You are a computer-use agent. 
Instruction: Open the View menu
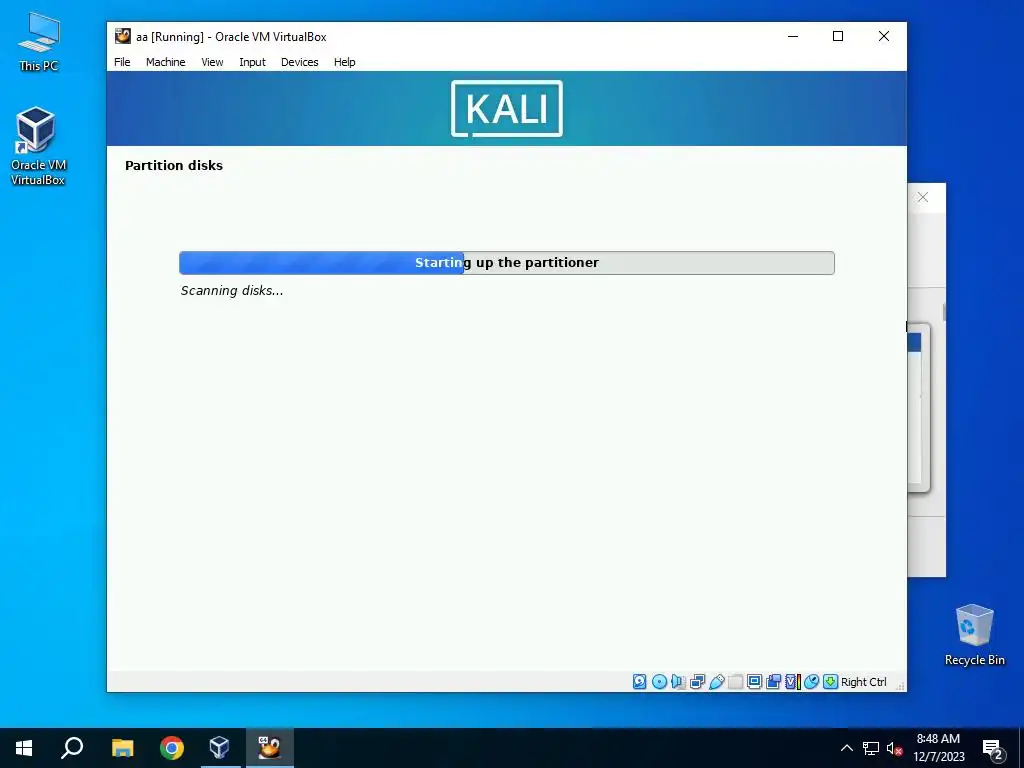(212, 62)
